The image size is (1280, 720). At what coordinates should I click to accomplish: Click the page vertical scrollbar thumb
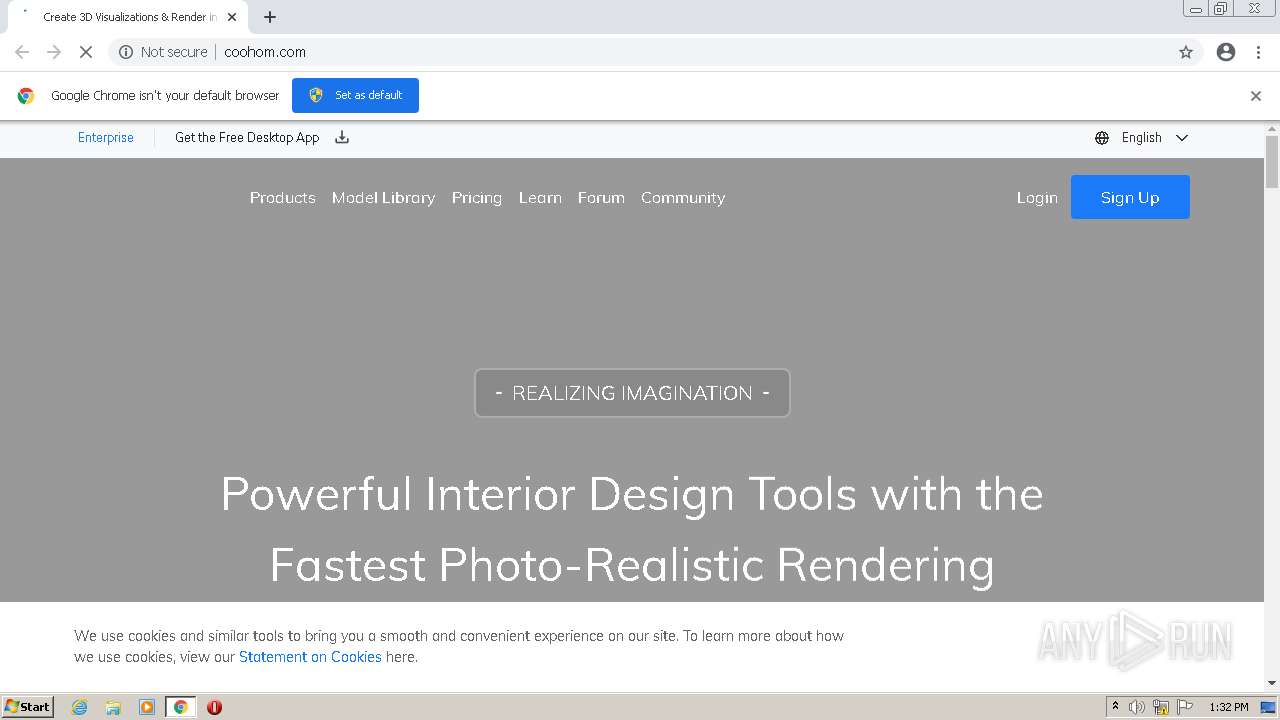pos(1272,161)
